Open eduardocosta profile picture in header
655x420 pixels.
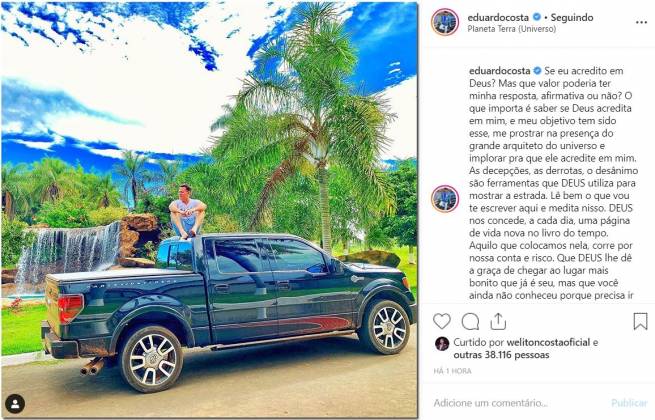click(x=445, y=22)
